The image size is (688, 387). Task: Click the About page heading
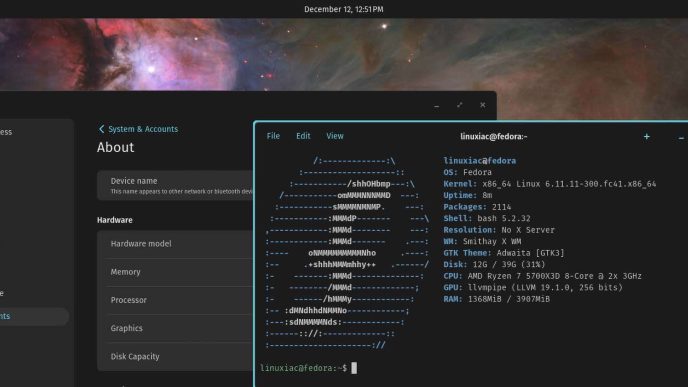point(115,147)
